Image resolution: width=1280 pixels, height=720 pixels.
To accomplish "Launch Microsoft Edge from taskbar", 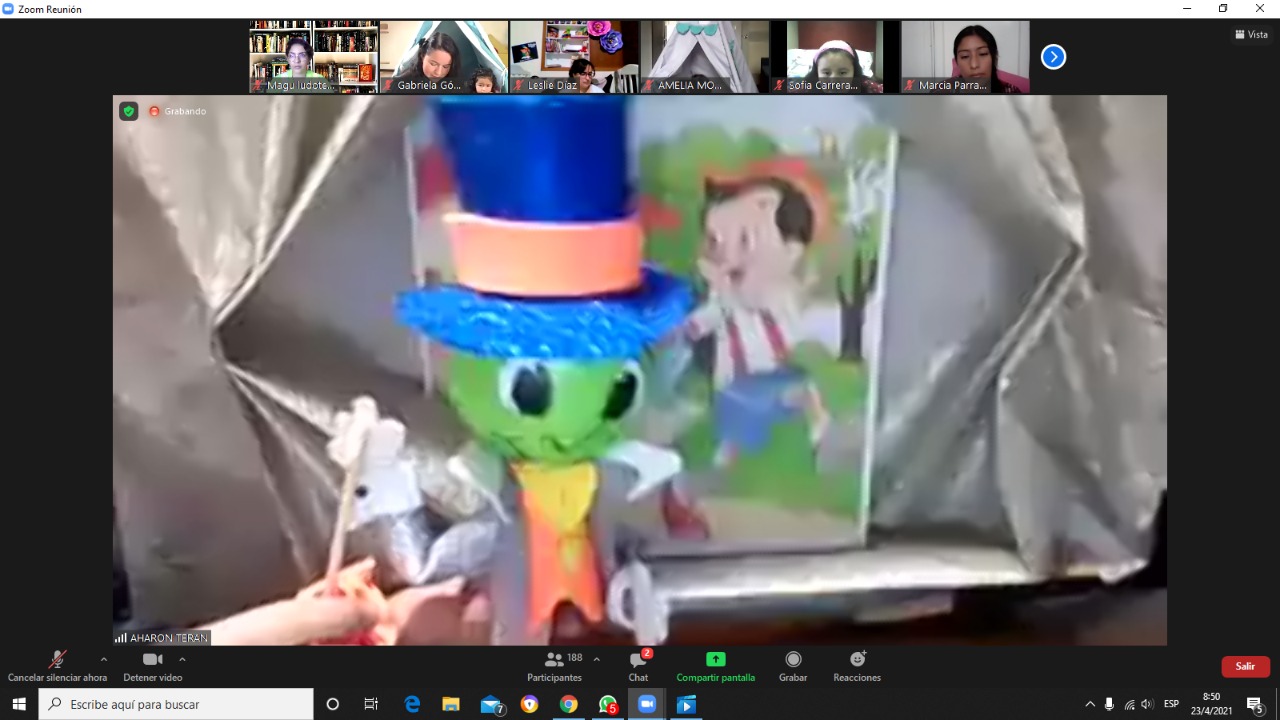I will pyautogui.click(x=412, y=704).
